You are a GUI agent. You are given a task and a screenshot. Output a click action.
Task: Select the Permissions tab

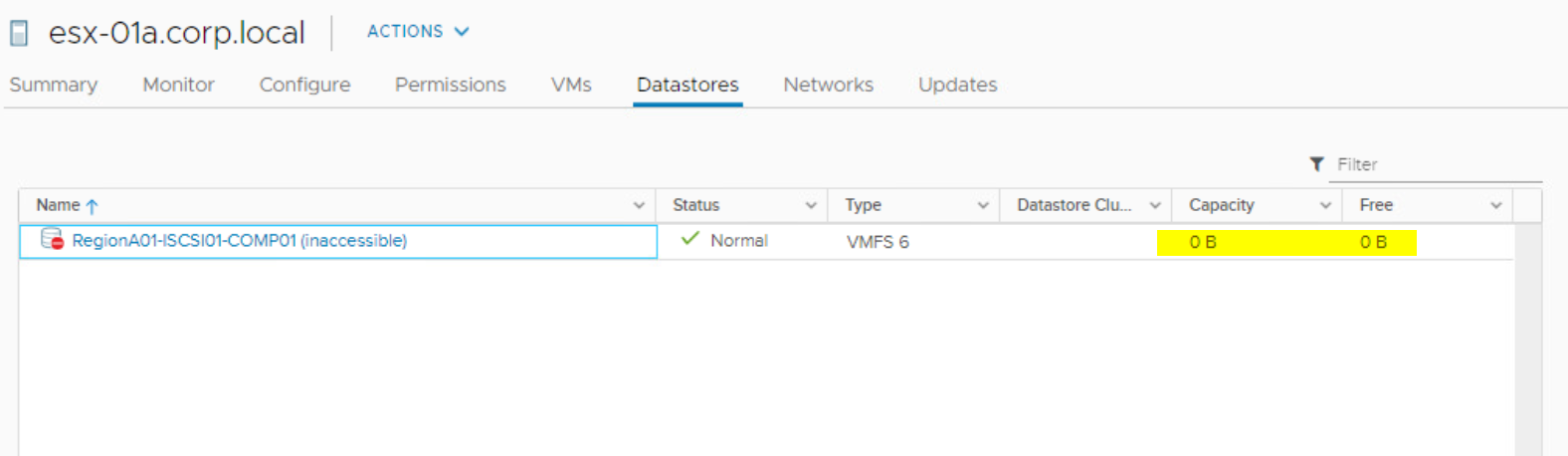click(450, 85)
